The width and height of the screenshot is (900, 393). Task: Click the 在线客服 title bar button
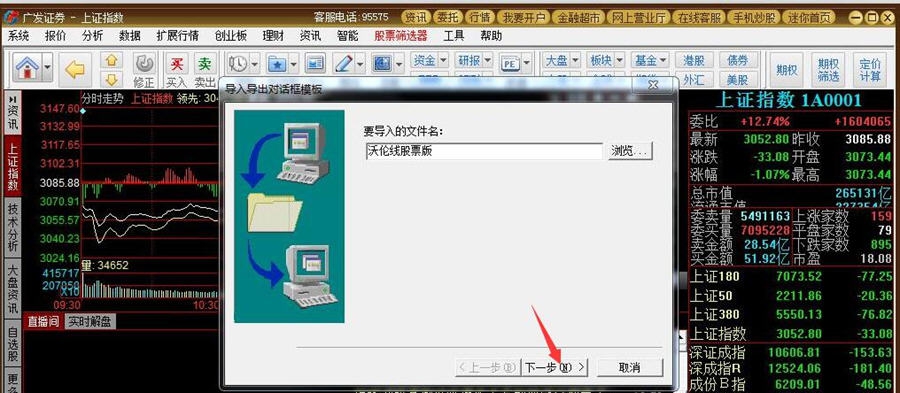tap(699, 17)
